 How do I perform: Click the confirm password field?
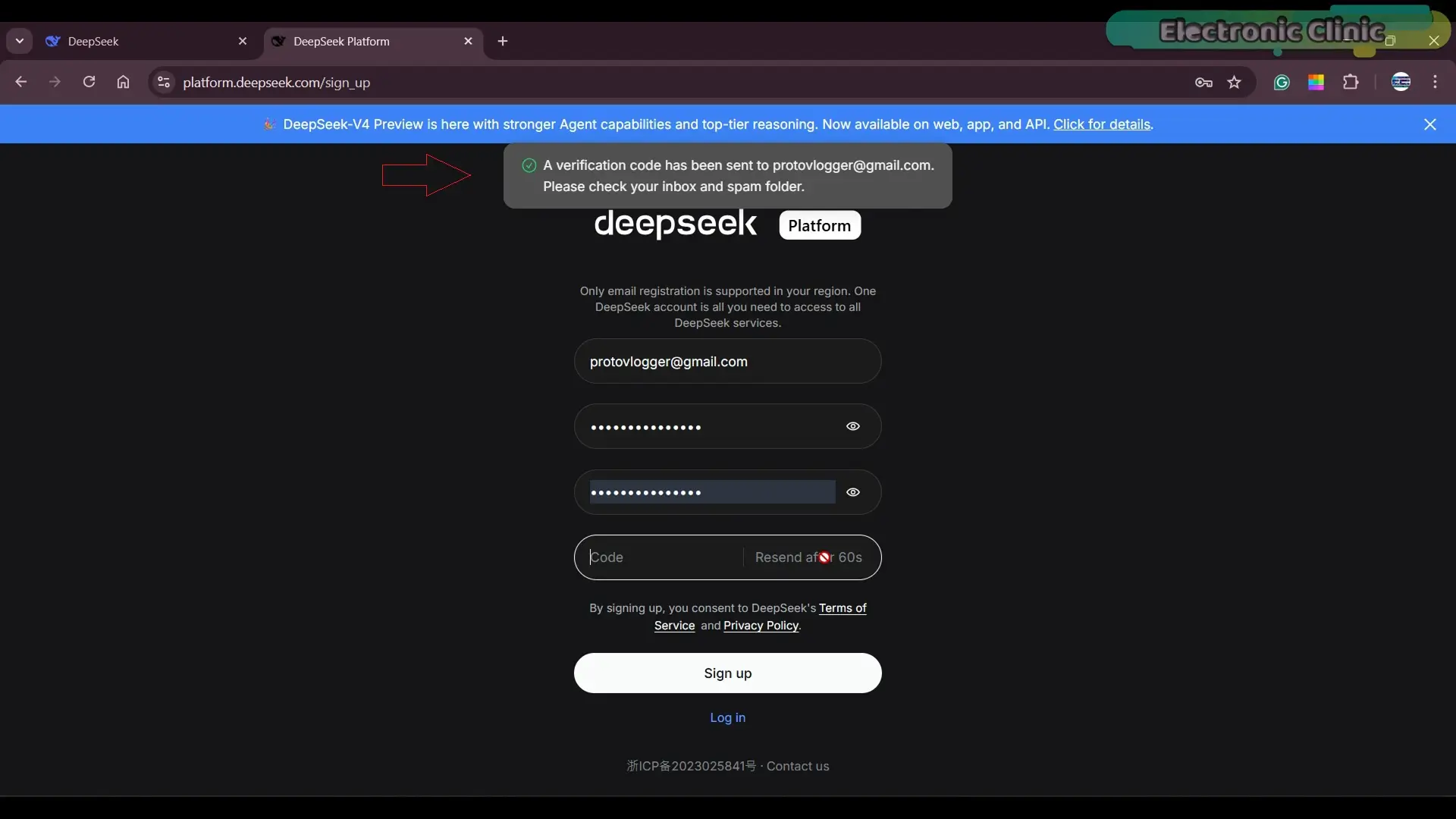(727, 492)
